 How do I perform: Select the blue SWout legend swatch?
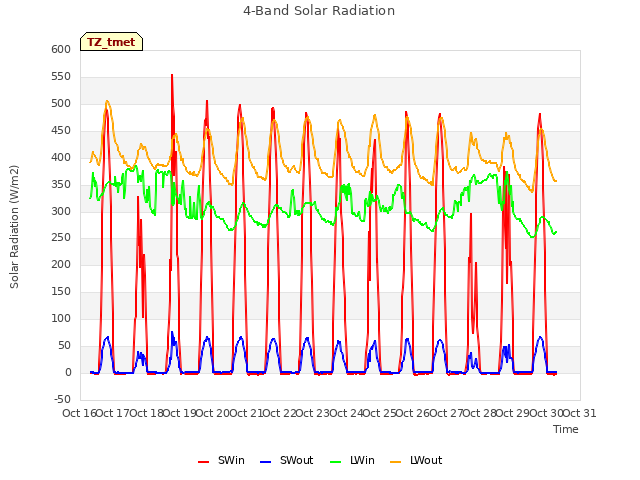(265, 461)
